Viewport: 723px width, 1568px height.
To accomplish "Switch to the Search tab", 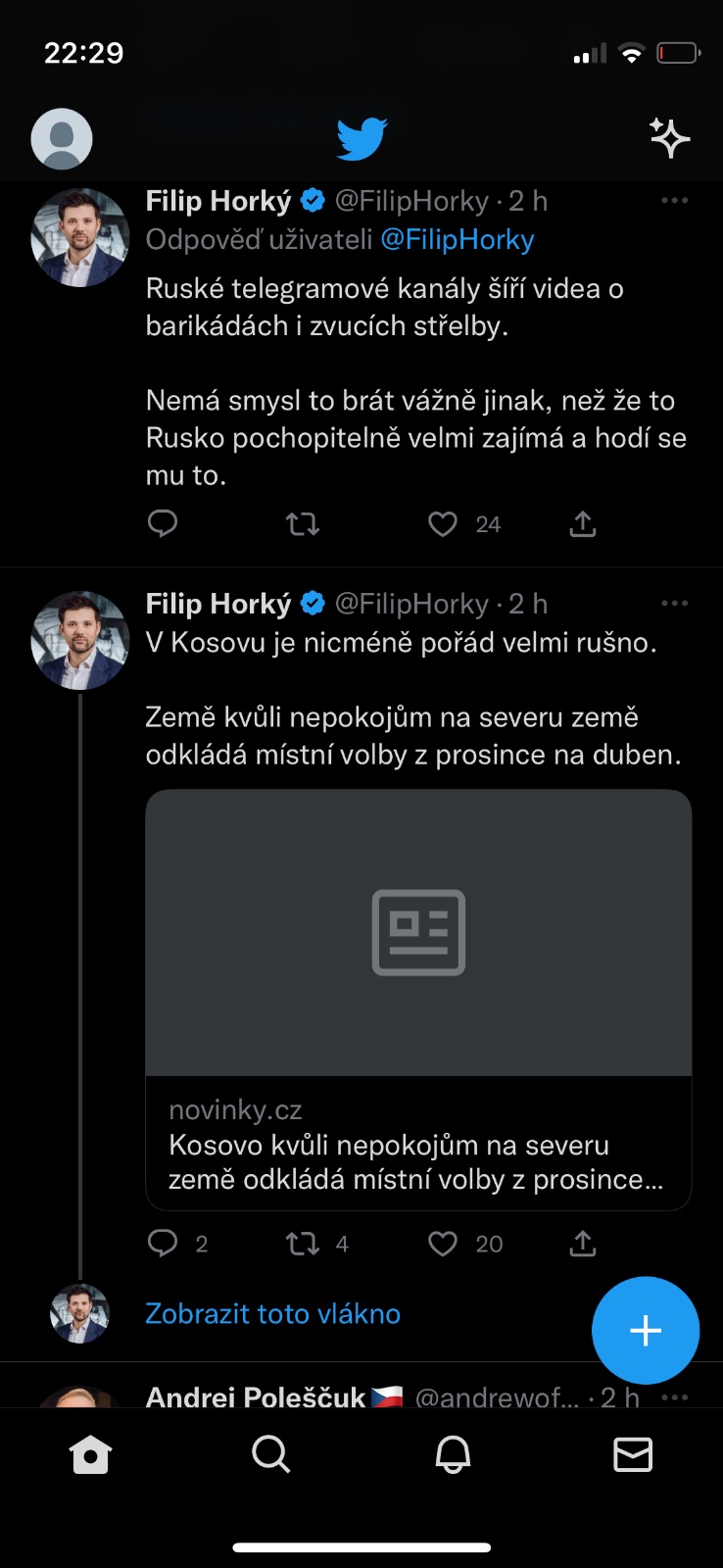I will (x=271, y=1455).
